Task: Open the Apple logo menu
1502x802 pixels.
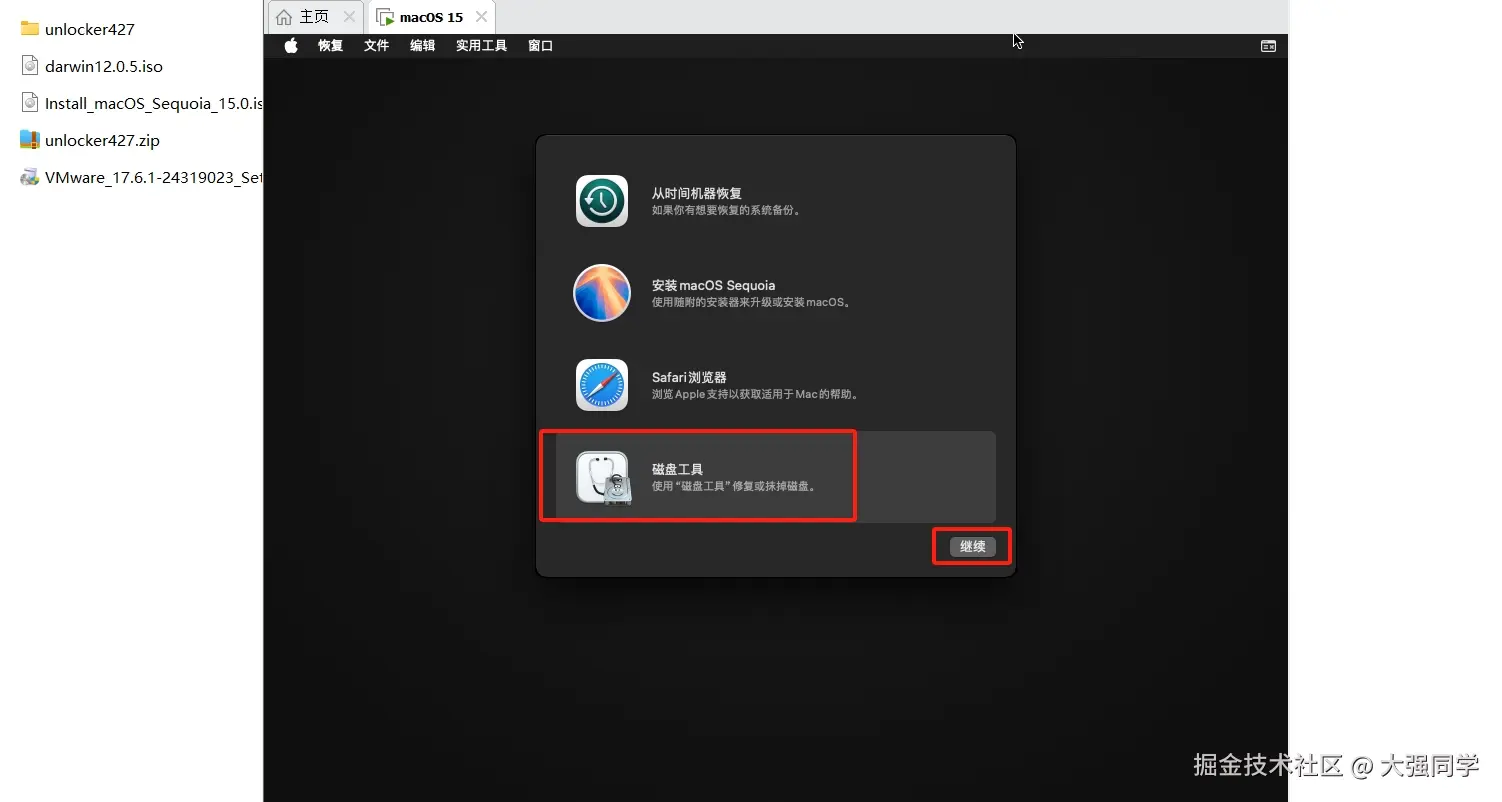Action: pos(291,46)
